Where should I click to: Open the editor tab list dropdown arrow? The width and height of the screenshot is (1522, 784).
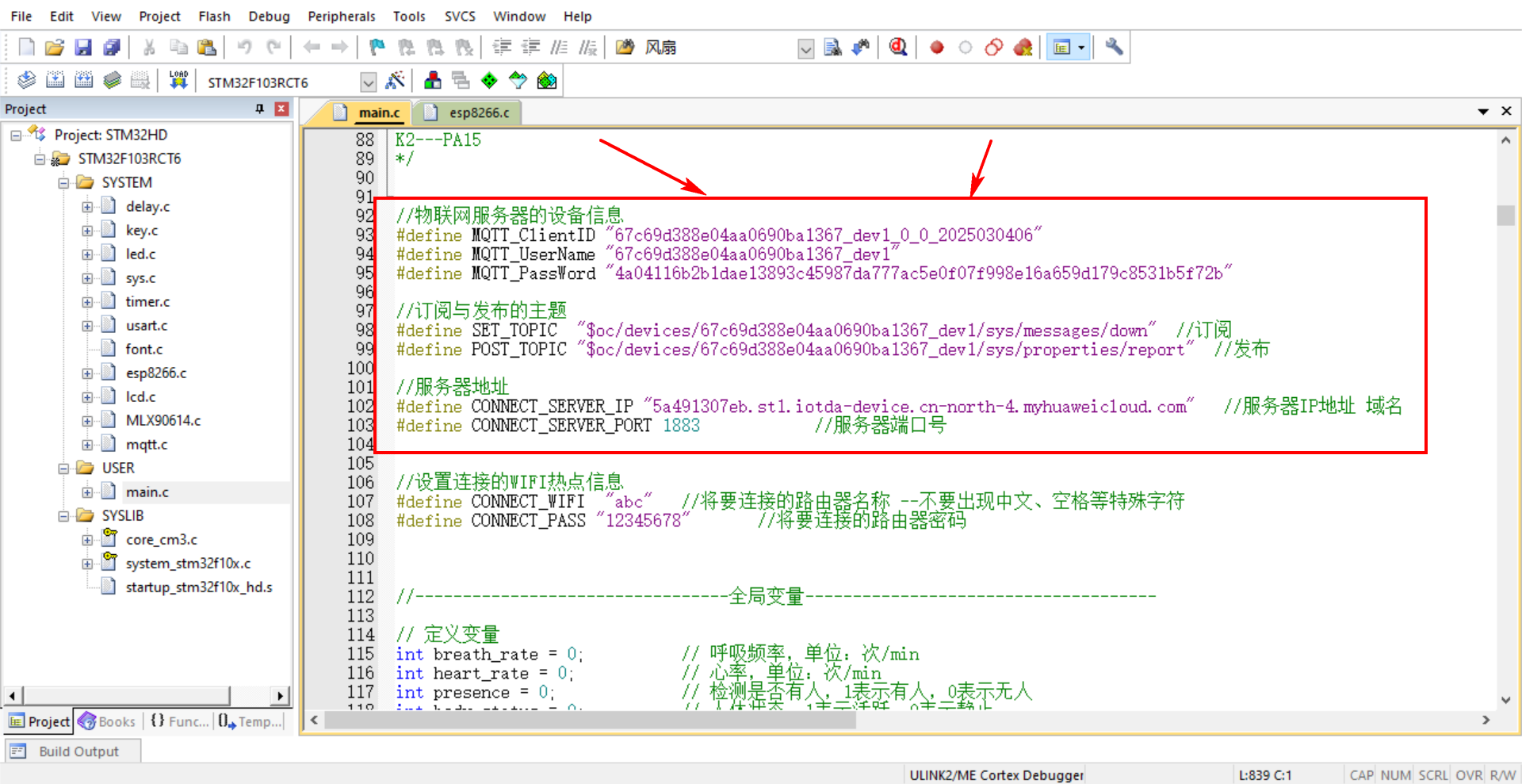pyautogui.click(x=1482, y=112)
